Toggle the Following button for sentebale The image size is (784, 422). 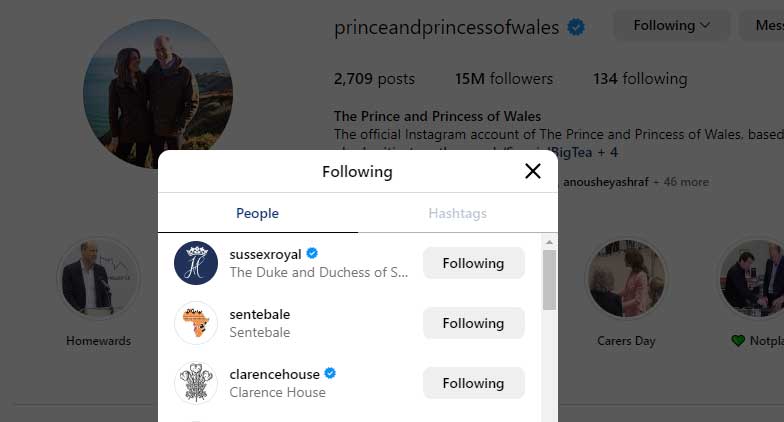pyautogui.click(x=473, y=323)
